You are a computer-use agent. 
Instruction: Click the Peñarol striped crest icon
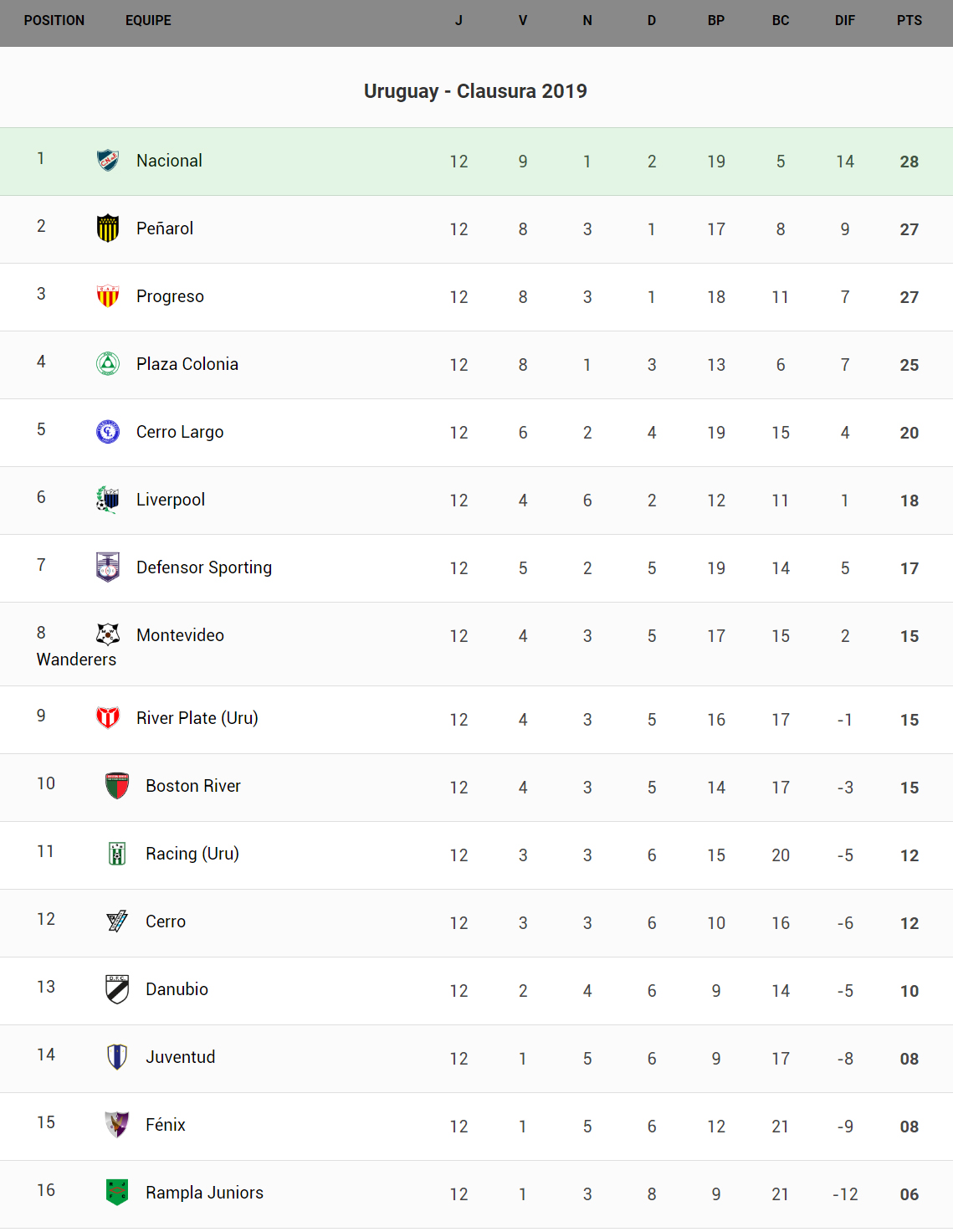click(108, 228)
